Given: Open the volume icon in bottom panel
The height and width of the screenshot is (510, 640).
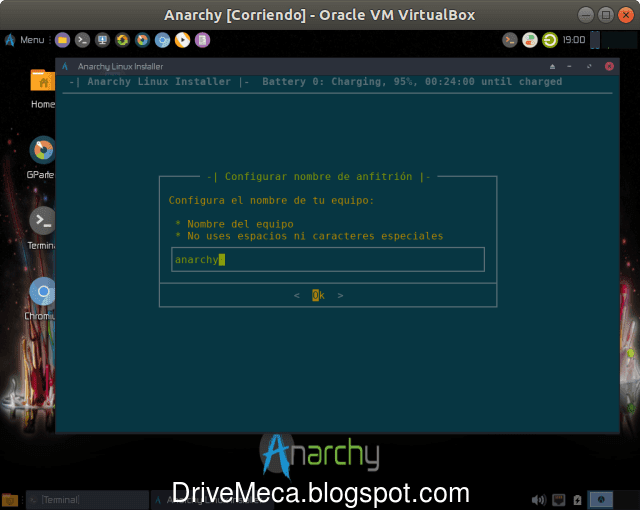Looking at the screenshot, I should [538, 500].
